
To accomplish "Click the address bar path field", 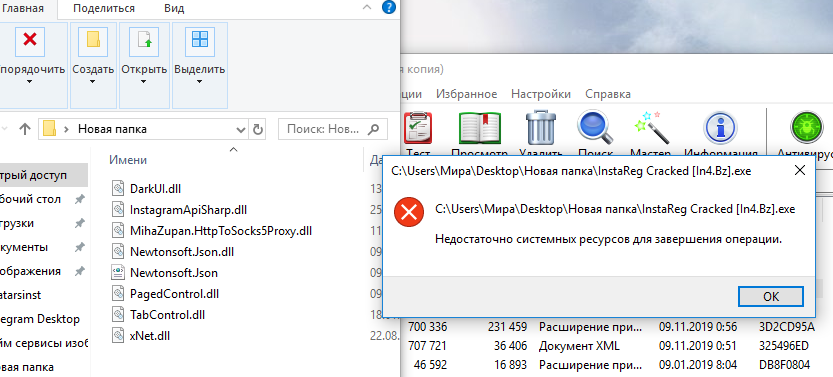I will click(143, 129).
